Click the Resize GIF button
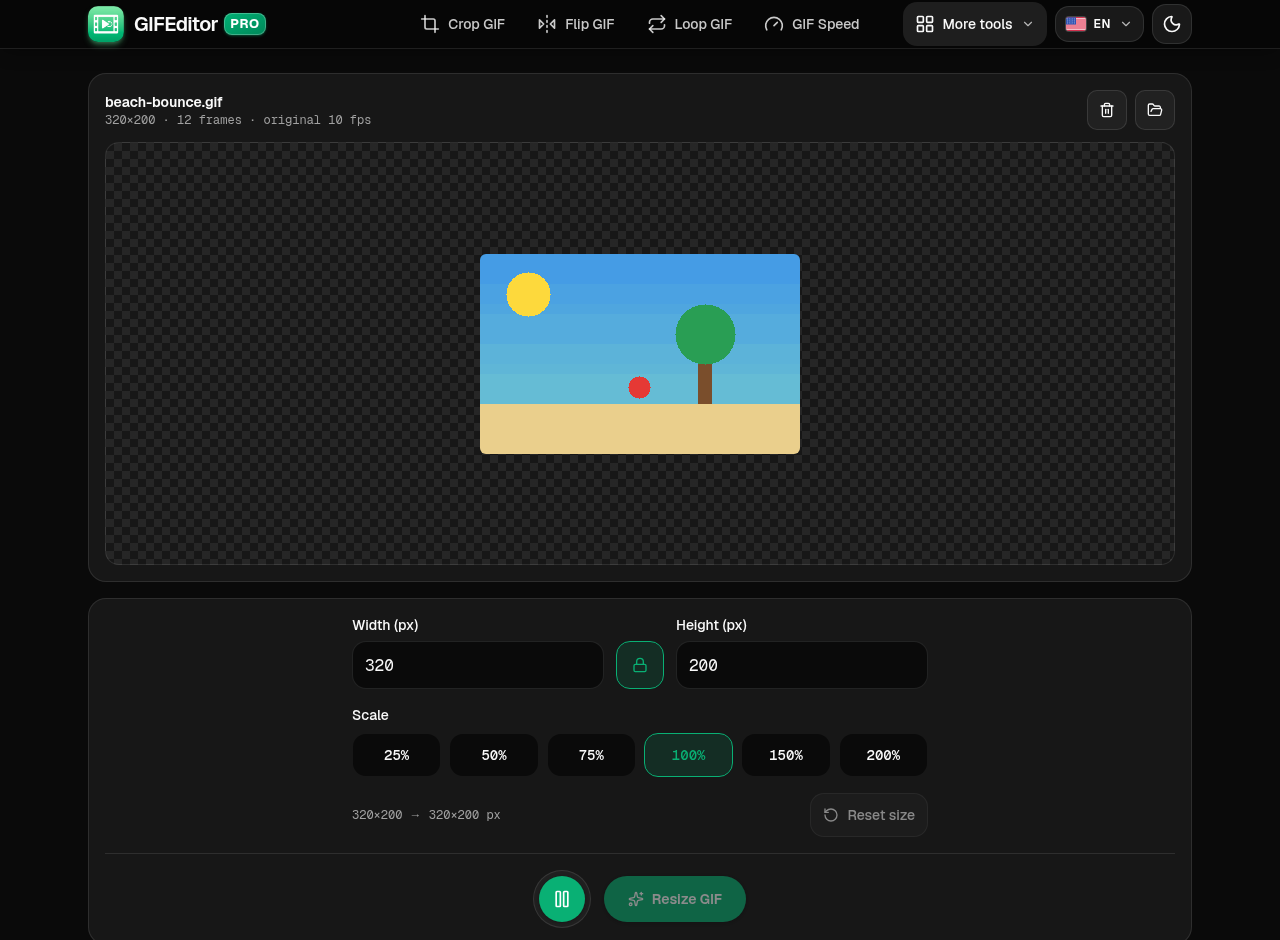 (x=675, y=899)
